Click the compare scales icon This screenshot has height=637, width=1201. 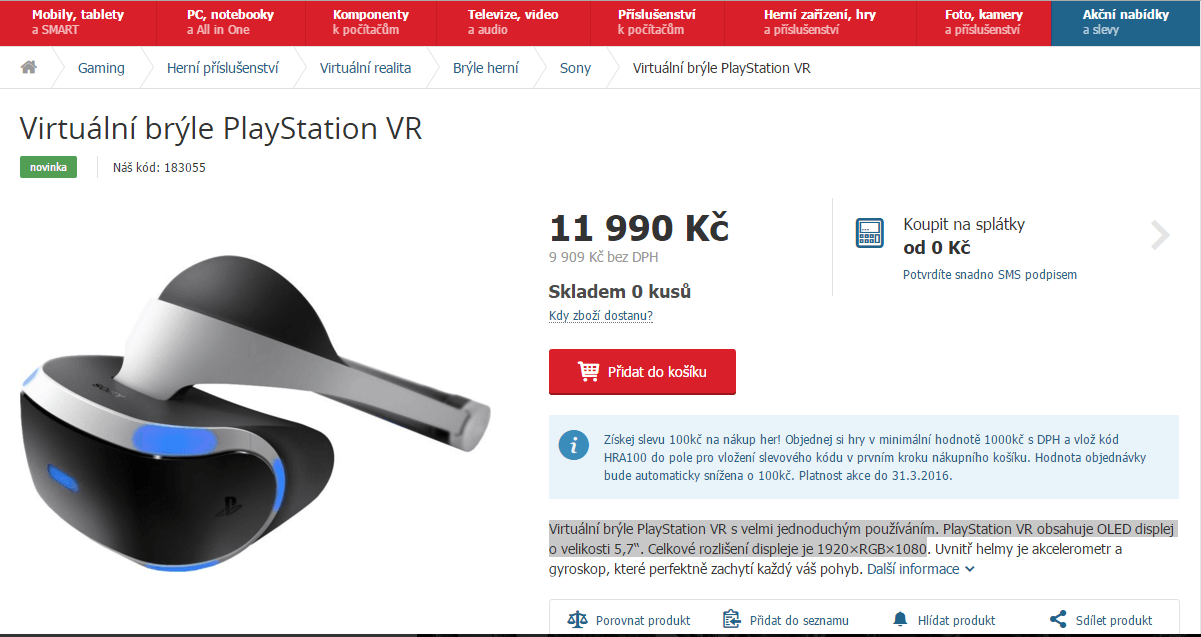[578, 620]
